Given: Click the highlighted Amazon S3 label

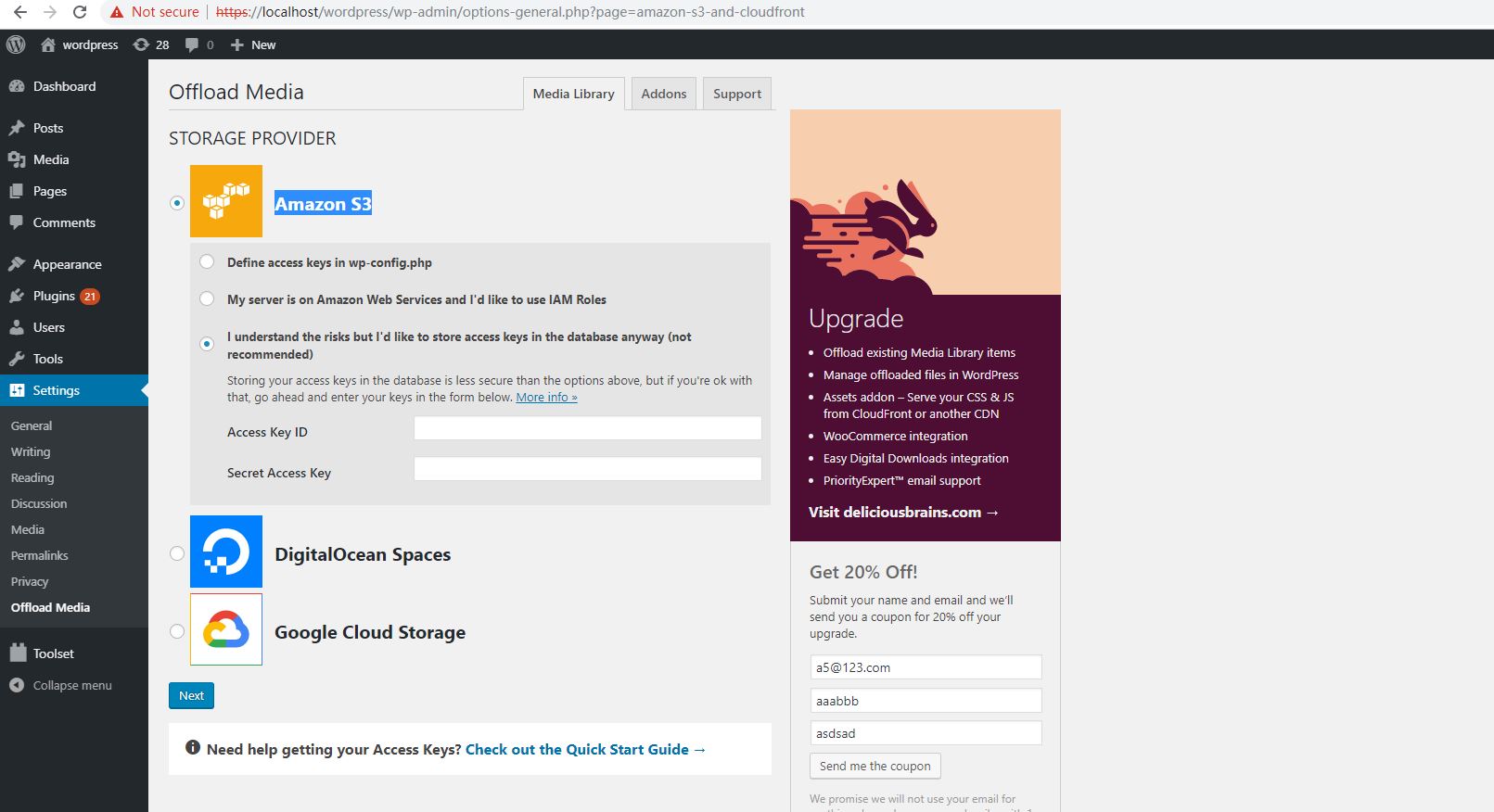Looking at the screenshot, I should [x=323, y=204].
